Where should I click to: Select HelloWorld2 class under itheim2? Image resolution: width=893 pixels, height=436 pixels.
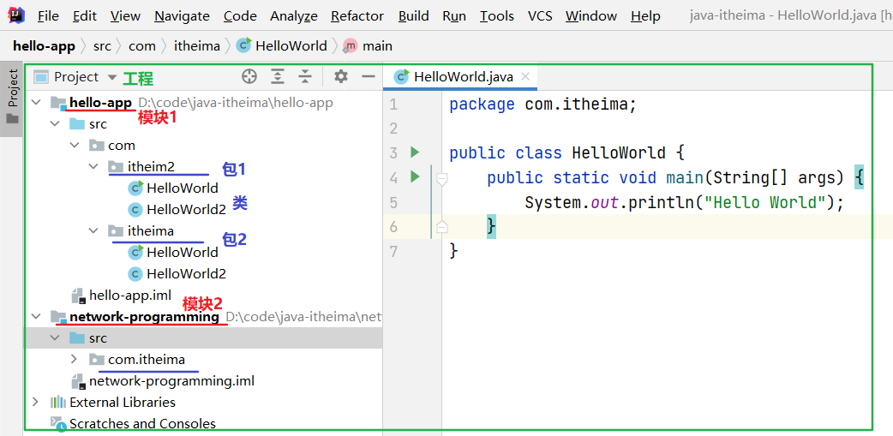[x=186, y=209]
